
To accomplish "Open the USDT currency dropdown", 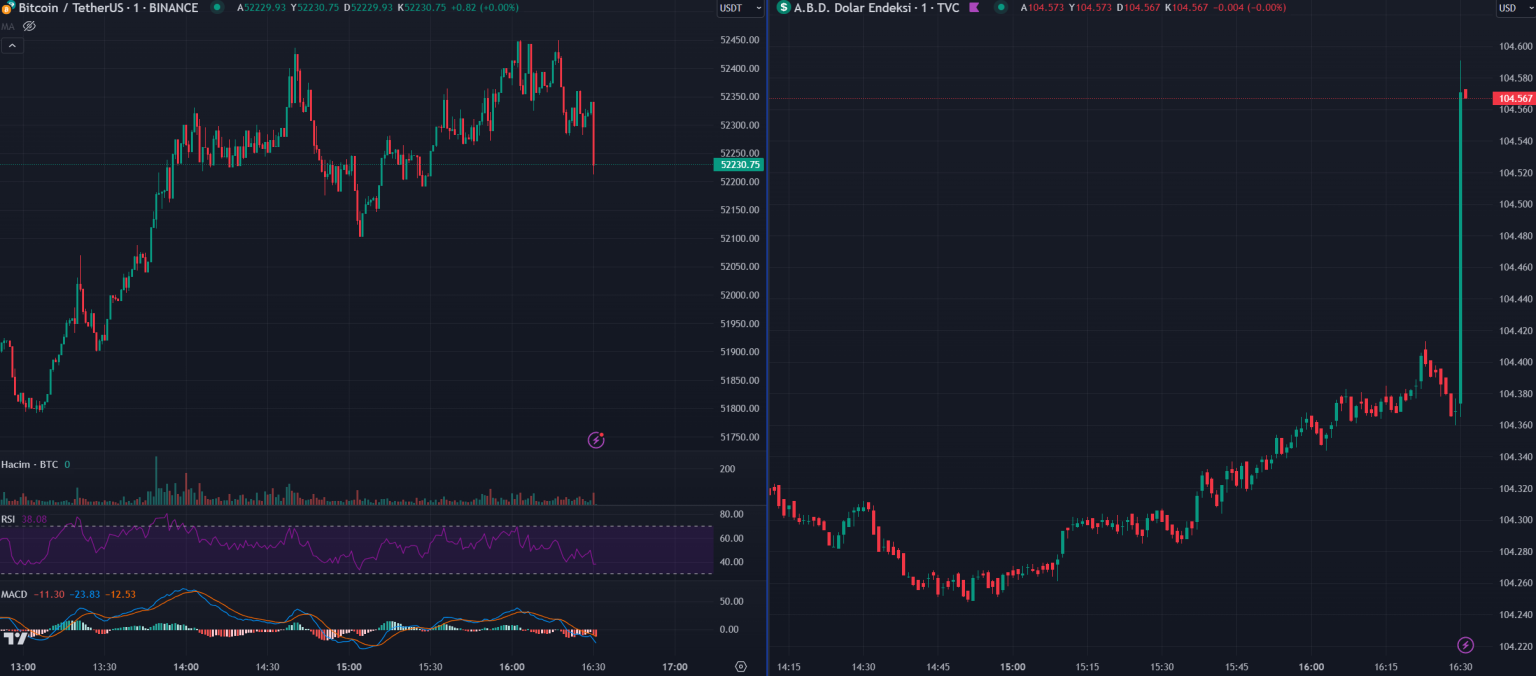I will point(740,8).
